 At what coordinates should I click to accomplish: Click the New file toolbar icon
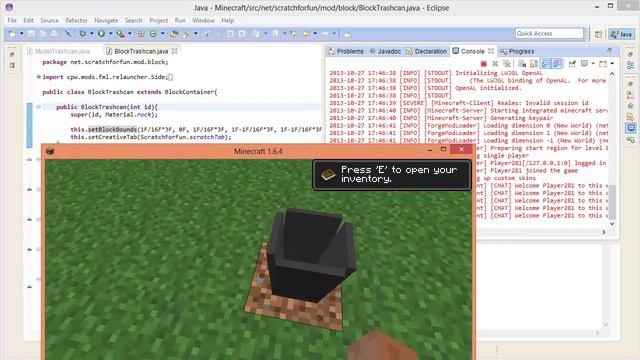tap(13, 34)
